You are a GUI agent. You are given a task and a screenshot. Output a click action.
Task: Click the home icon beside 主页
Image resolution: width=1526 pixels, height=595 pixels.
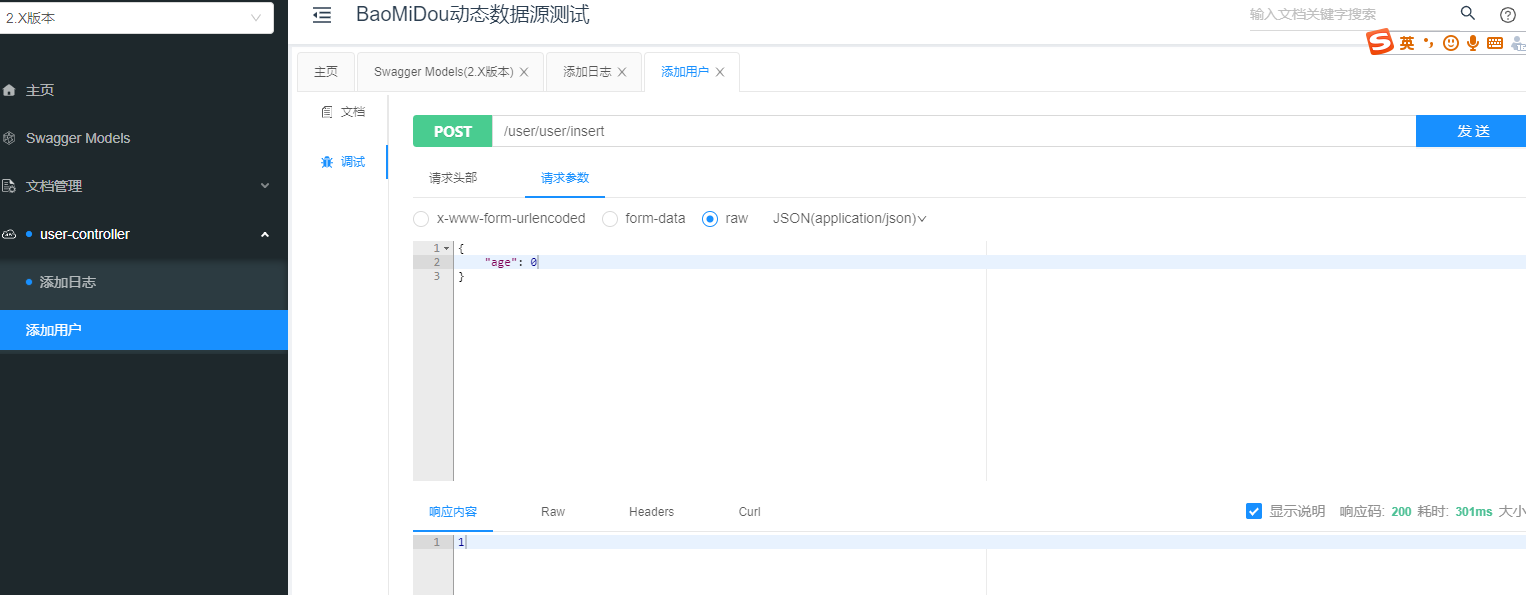(x=10, y=90)
